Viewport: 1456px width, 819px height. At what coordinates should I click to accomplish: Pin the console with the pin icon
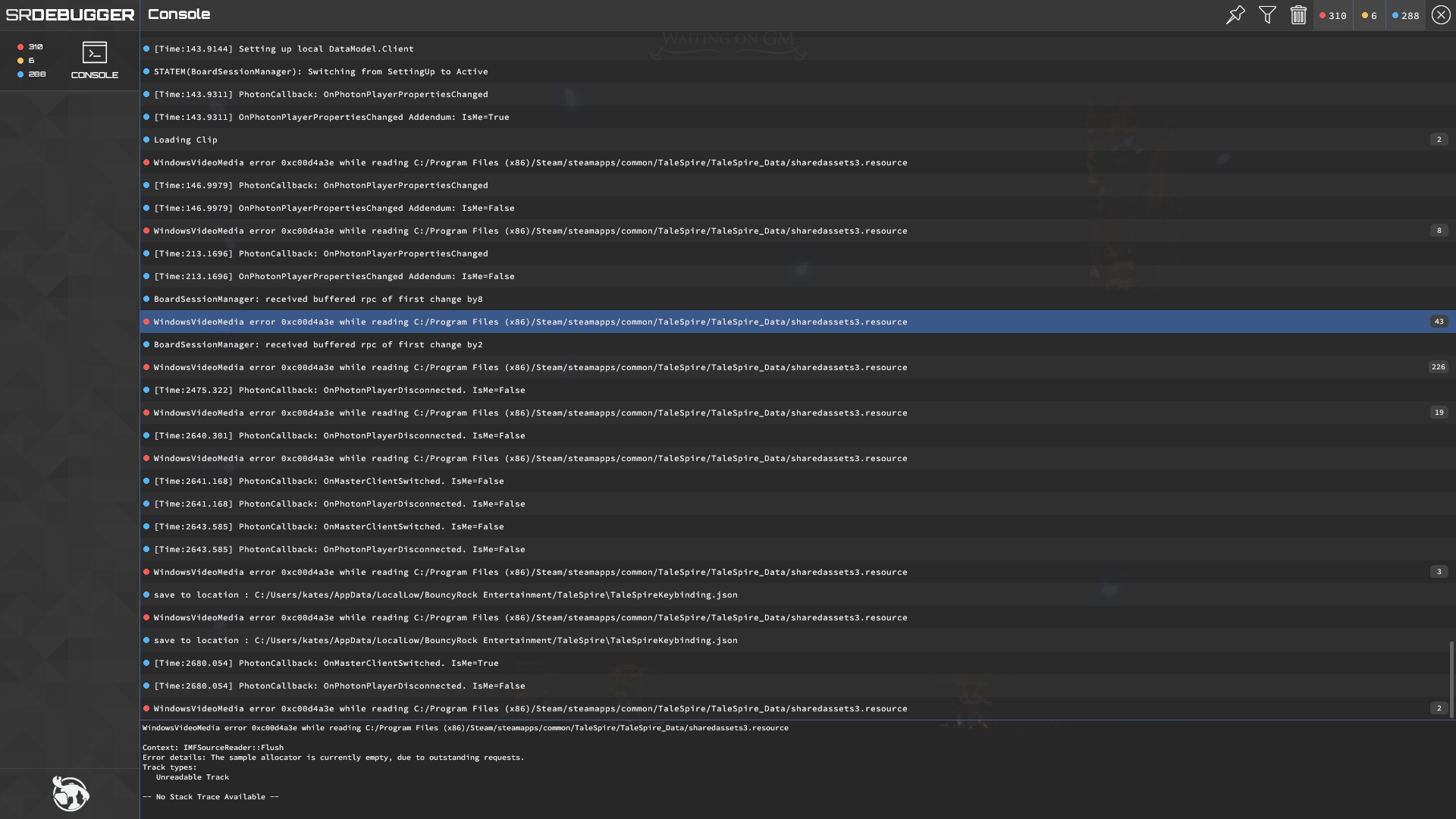(1235, 15)
